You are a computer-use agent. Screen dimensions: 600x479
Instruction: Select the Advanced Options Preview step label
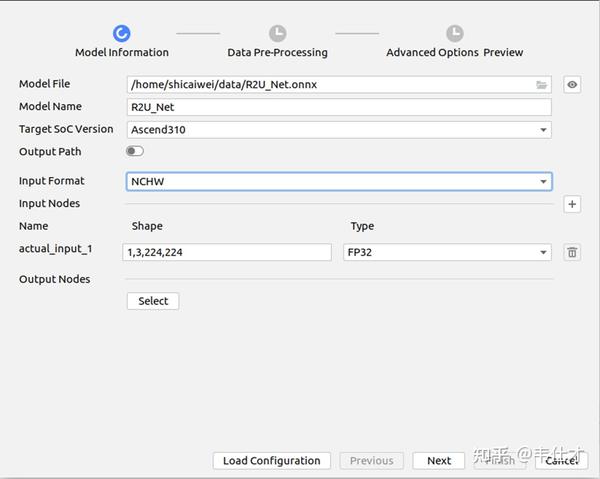click(454, 52)
